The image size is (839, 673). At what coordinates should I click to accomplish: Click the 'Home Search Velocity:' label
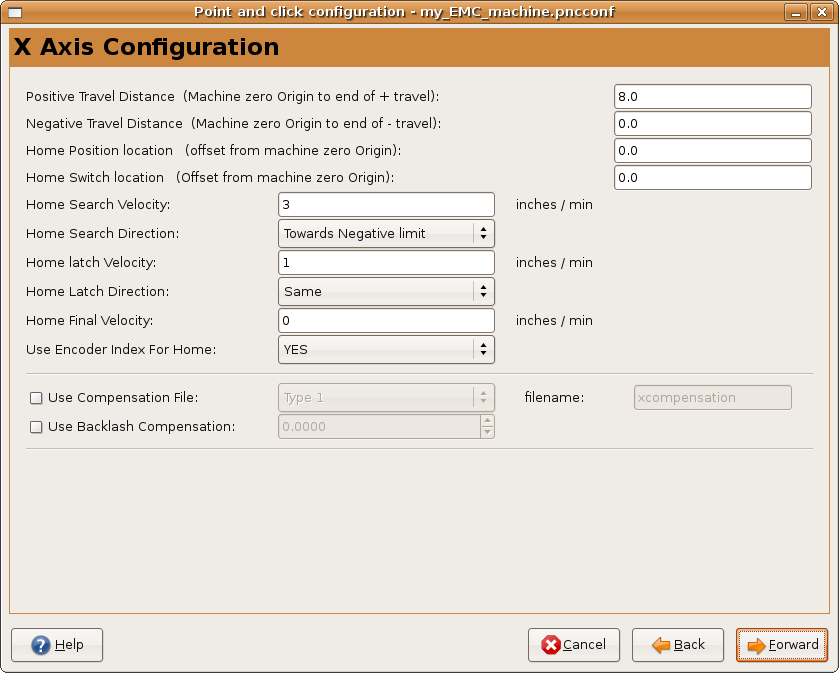point(98,204)
